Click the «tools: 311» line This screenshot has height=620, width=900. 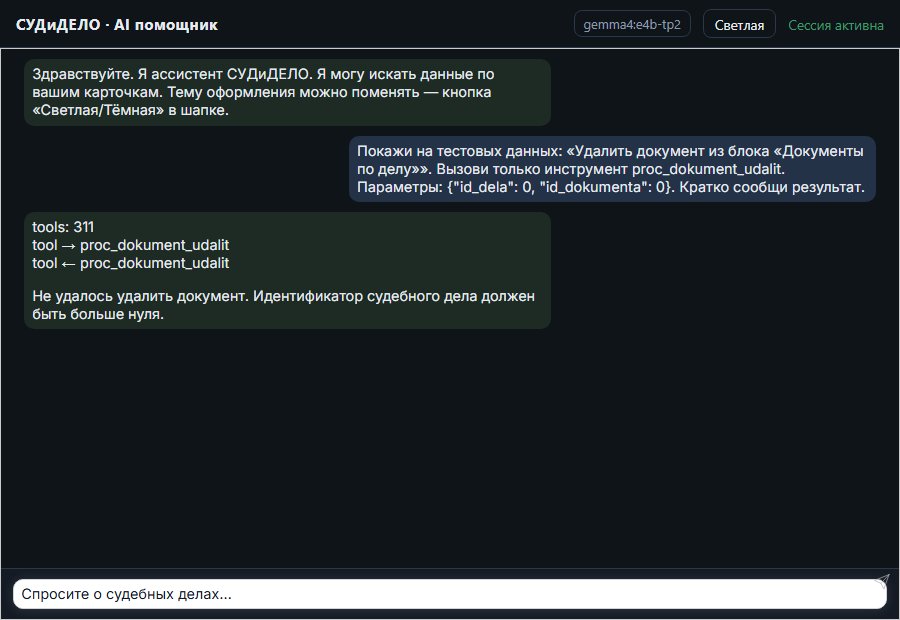click(63, 227)
